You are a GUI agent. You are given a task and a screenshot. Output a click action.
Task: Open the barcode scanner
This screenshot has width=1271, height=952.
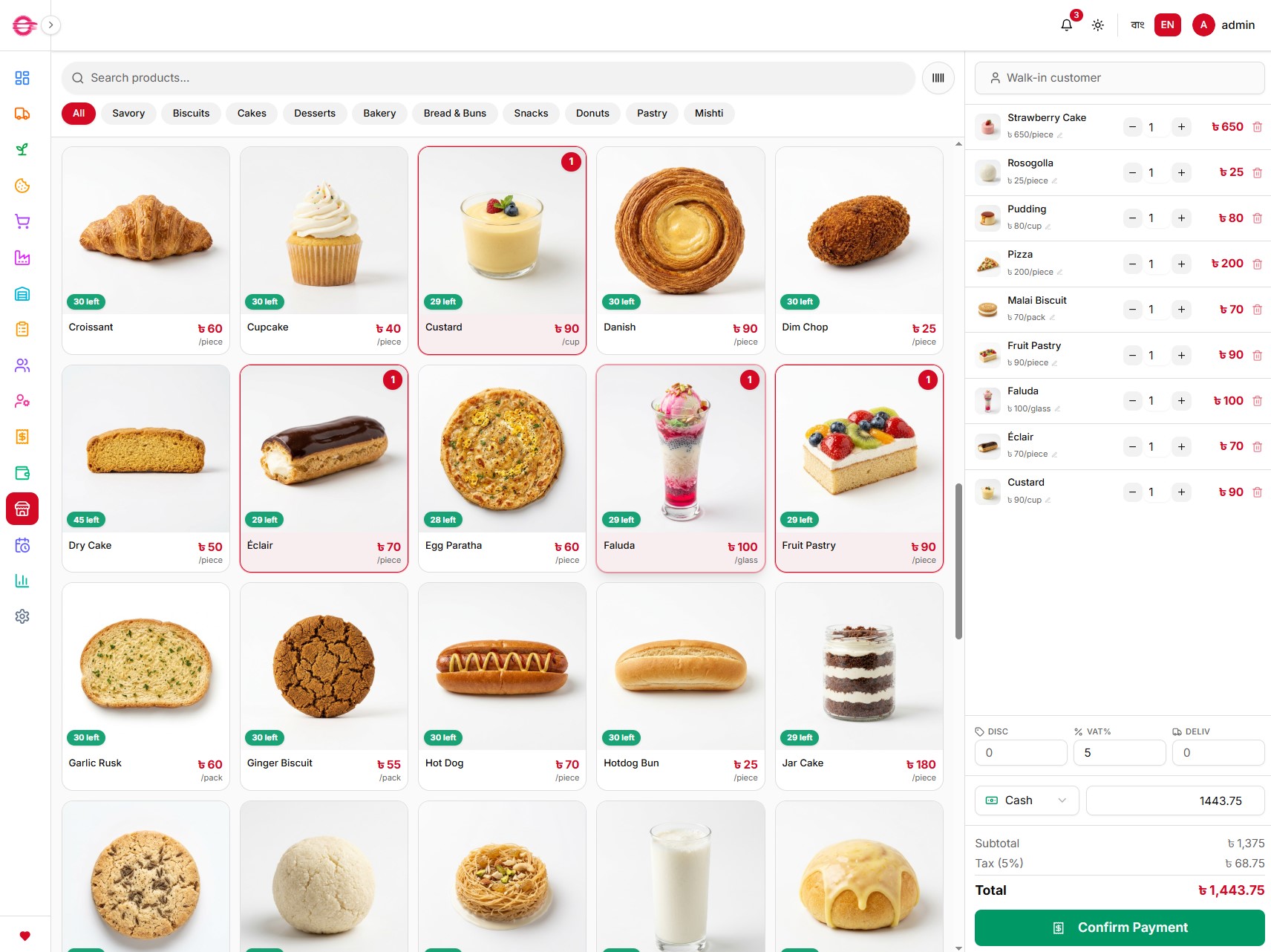point(938,78)
